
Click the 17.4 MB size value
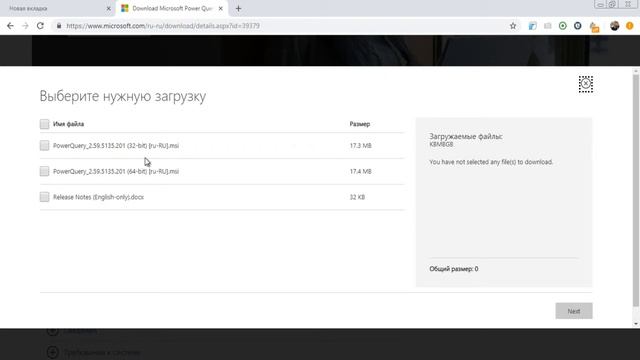(x=360, y=171)
